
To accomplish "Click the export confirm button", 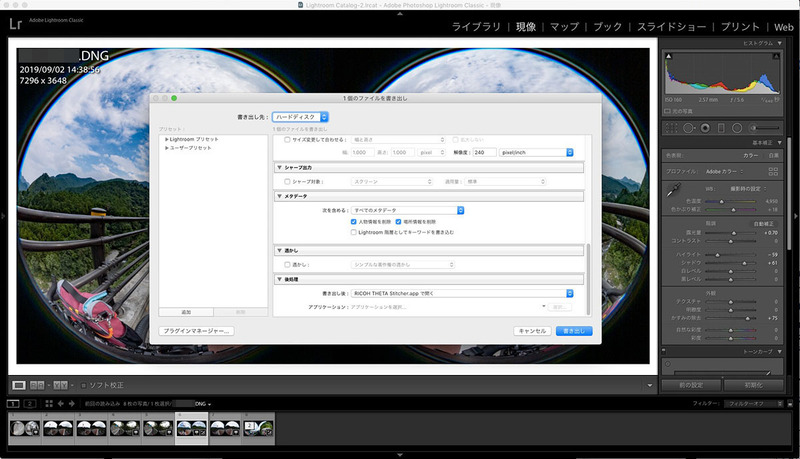I will pos(574,331).
